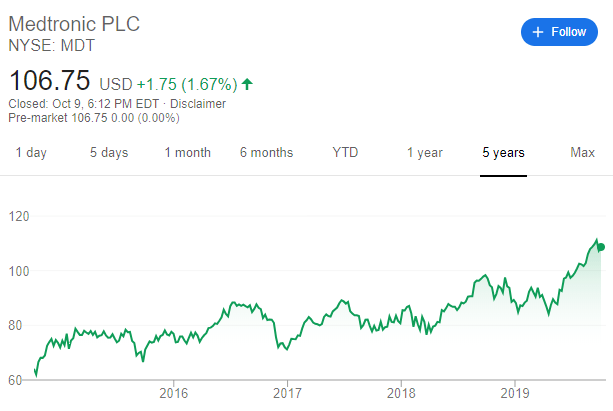Click the Pre-market 106.75 line
This screenshot has width=613, height=411.
94,118
